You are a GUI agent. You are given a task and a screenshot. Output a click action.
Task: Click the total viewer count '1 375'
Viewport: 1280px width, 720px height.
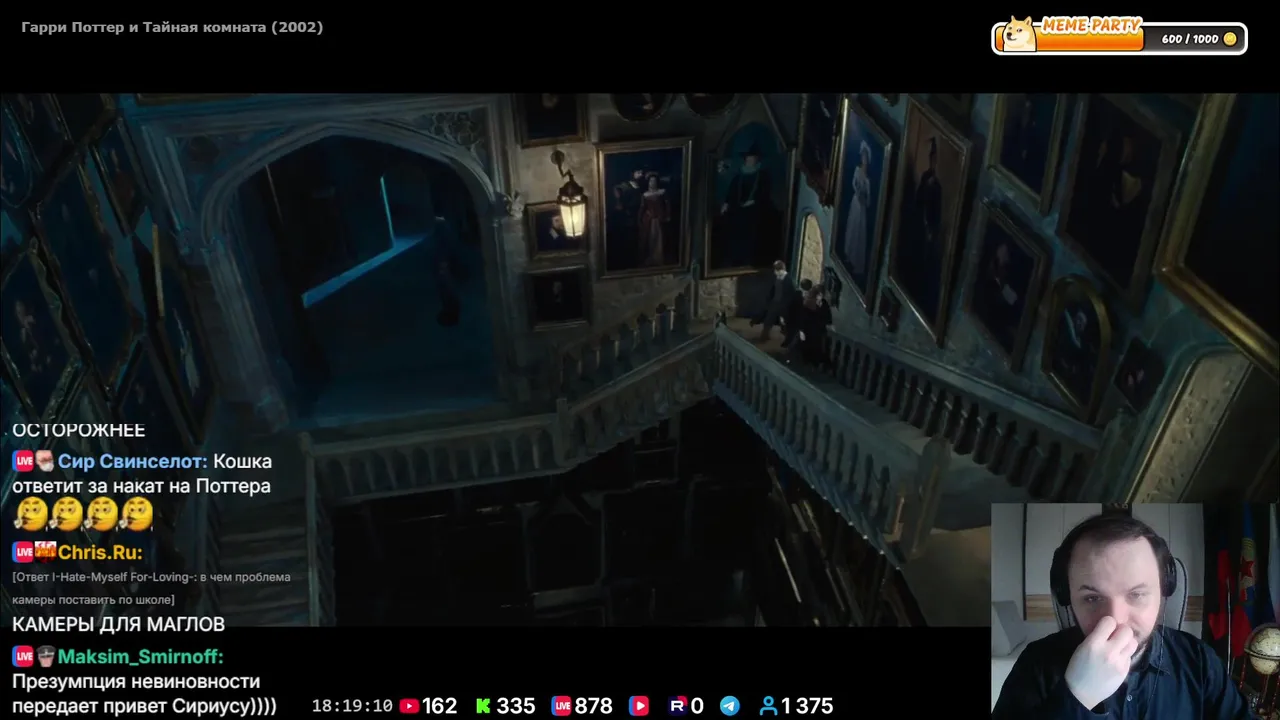coord(807,706)
